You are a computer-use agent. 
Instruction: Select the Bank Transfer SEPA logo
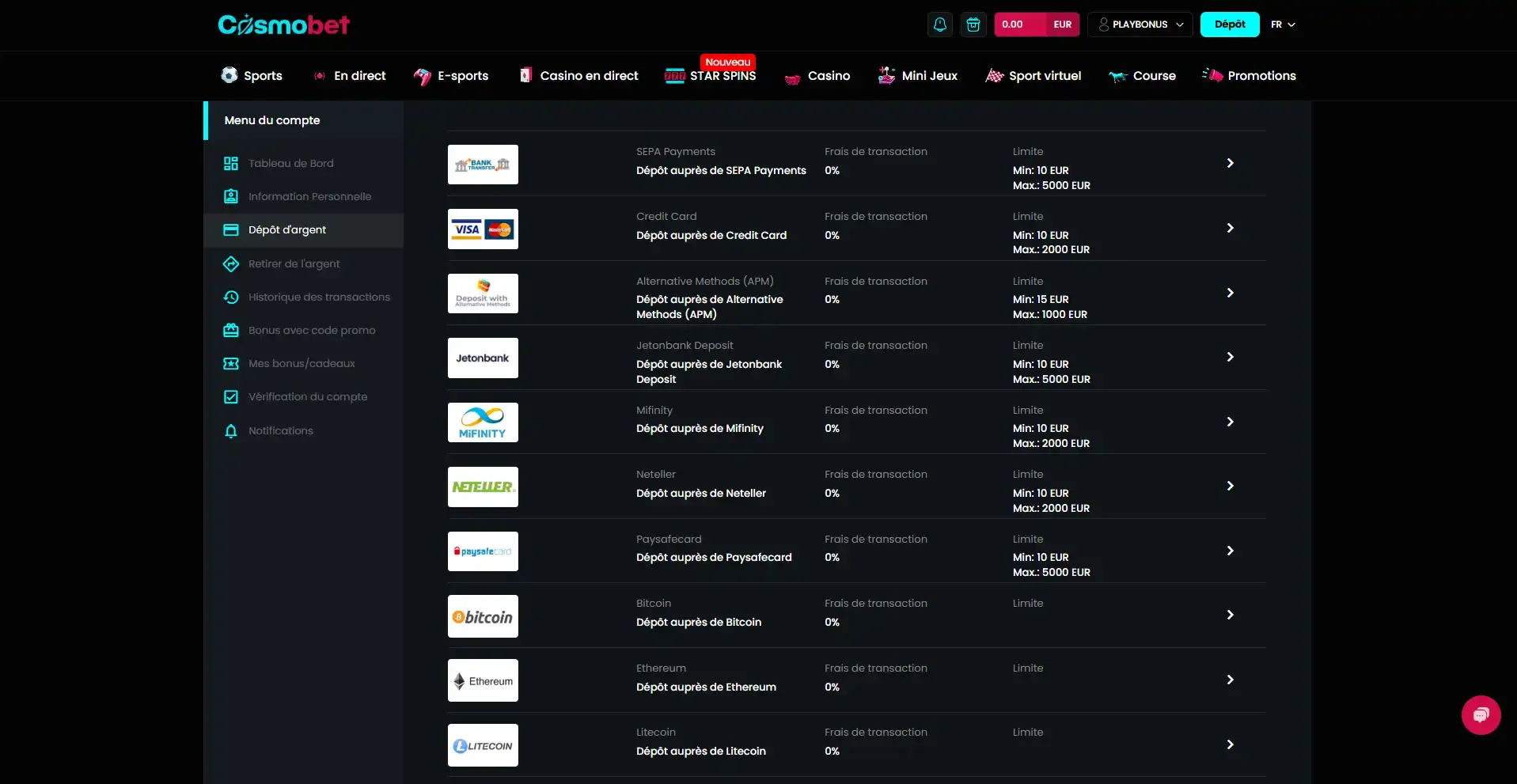click(483, 165)
